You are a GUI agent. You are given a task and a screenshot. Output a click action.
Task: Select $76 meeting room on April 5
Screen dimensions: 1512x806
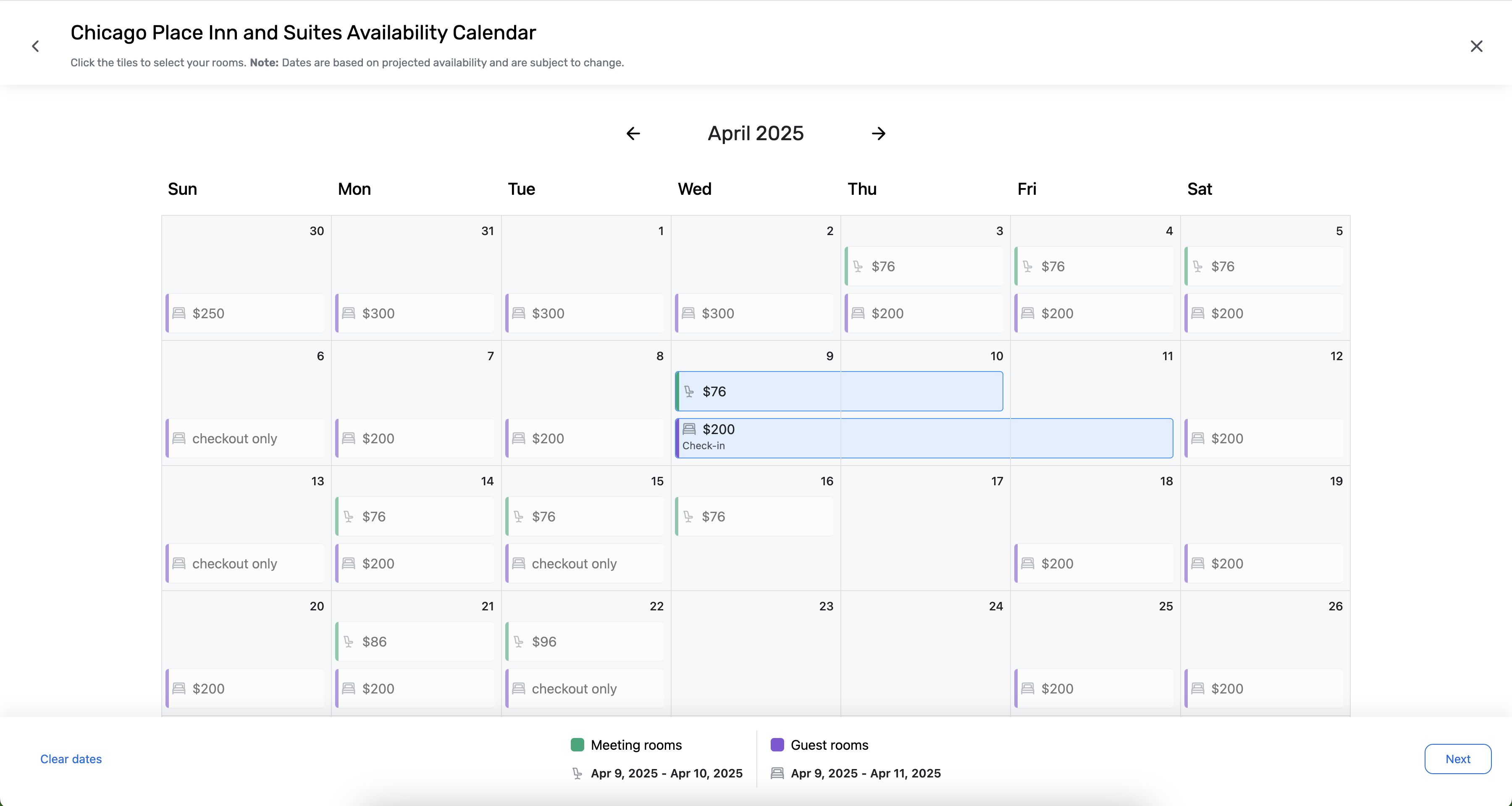coord(1264,266)
